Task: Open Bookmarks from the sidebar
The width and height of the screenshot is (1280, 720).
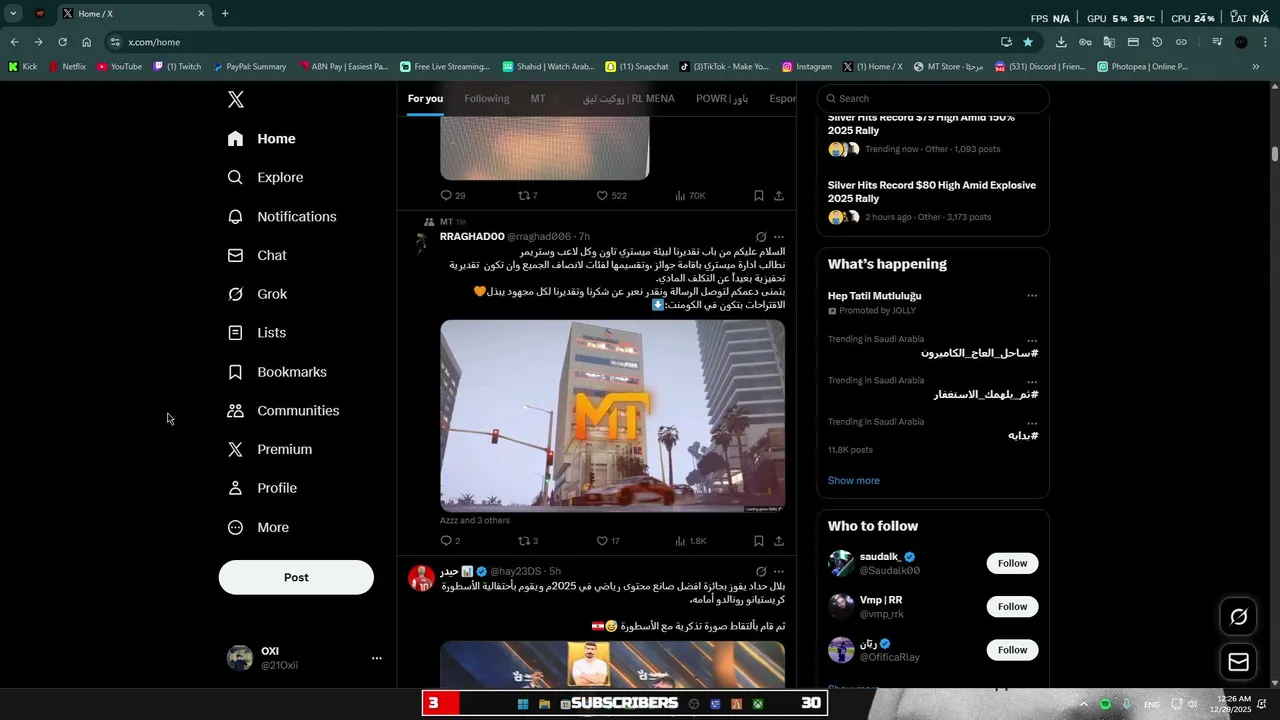Action: 277,372
